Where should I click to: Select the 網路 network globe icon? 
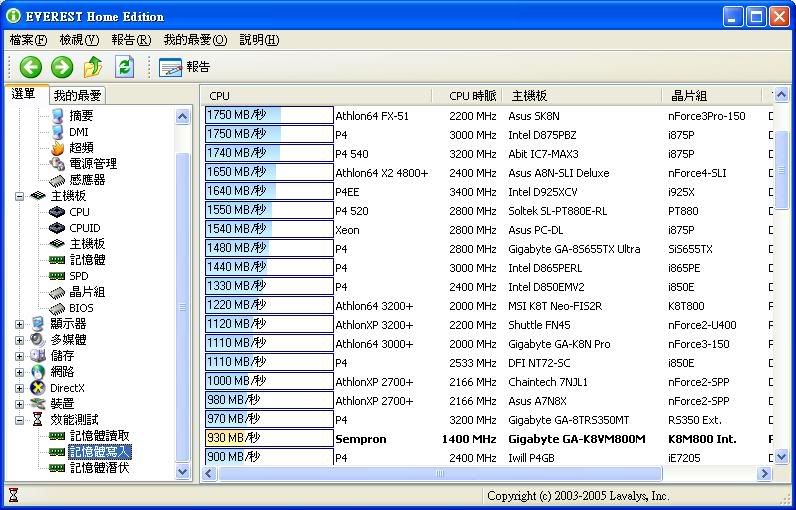(38, 372)
